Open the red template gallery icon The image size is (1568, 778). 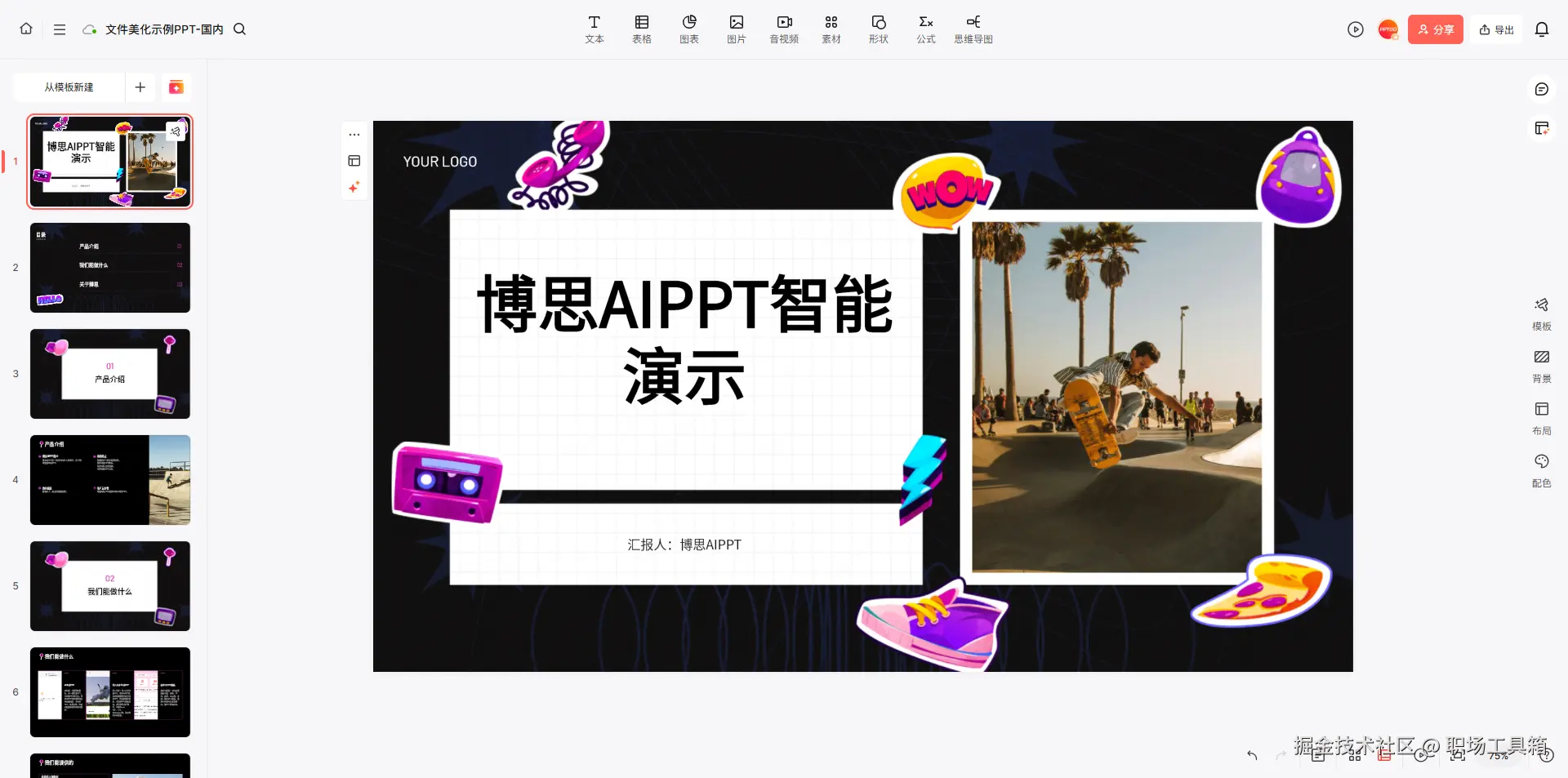(176, 87)
